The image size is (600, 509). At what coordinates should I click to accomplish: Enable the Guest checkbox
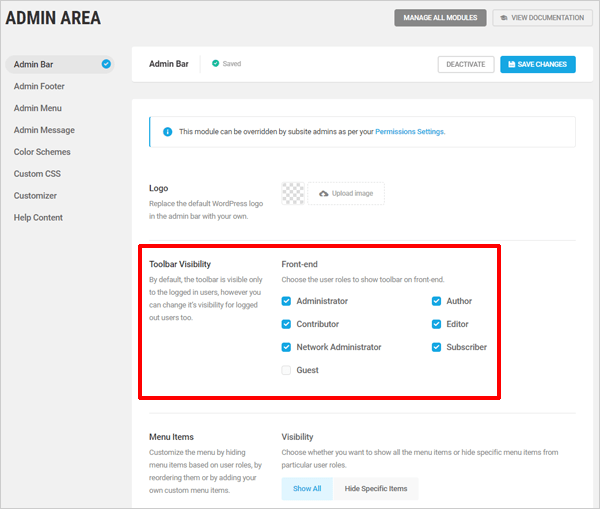point(286,370)
